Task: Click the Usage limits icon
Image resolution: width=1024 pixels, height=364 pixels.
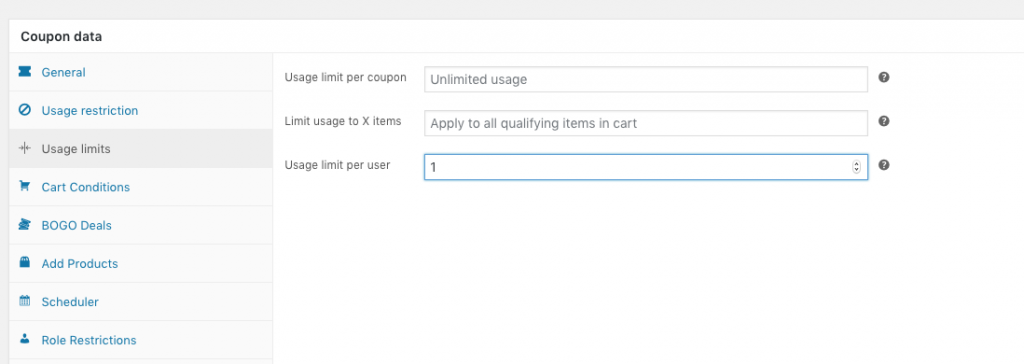Action: coord(25,148)
